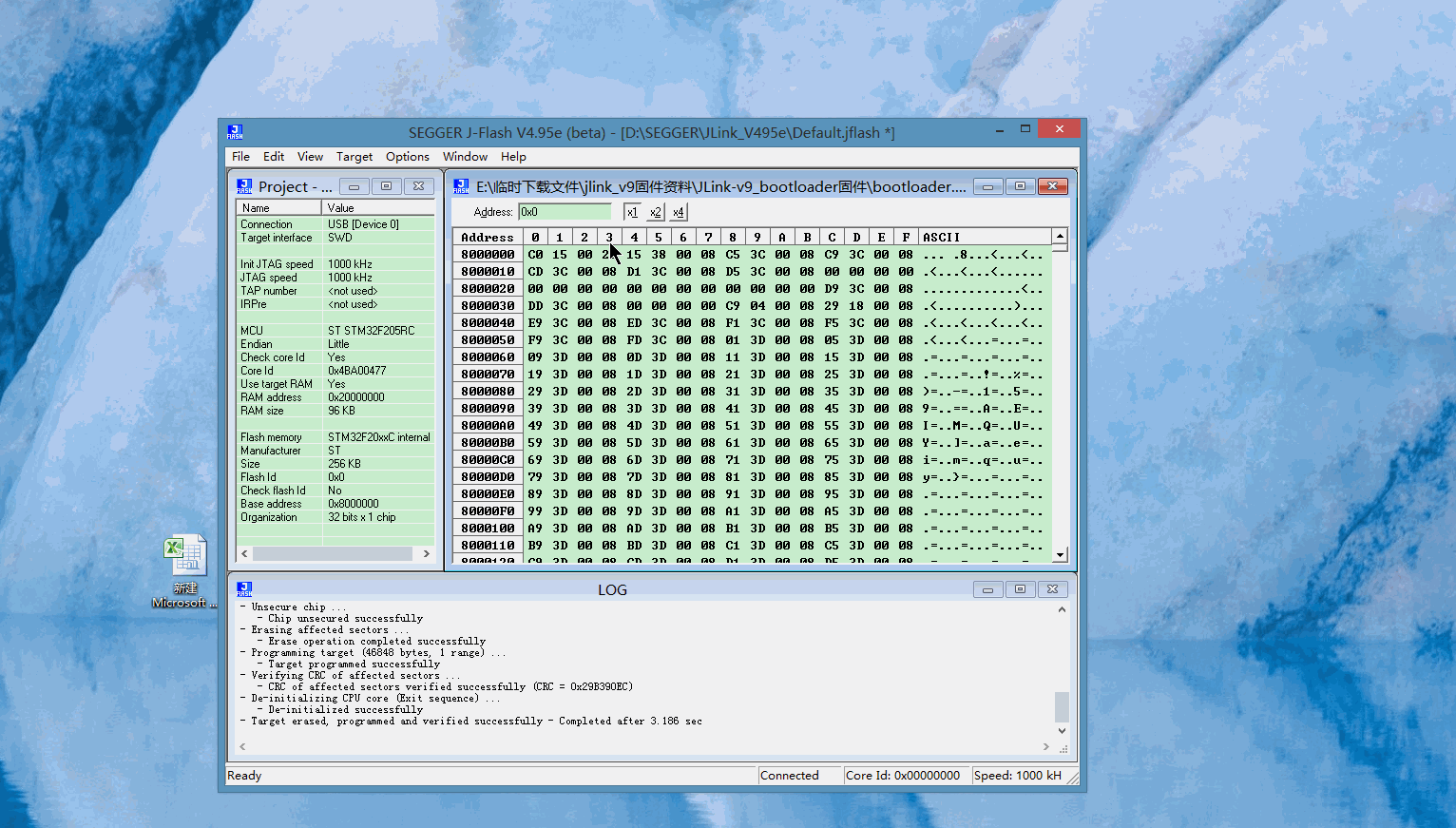
Task: Click the bootloader data window J-Flash icon
Action: (x=461, y=186)
